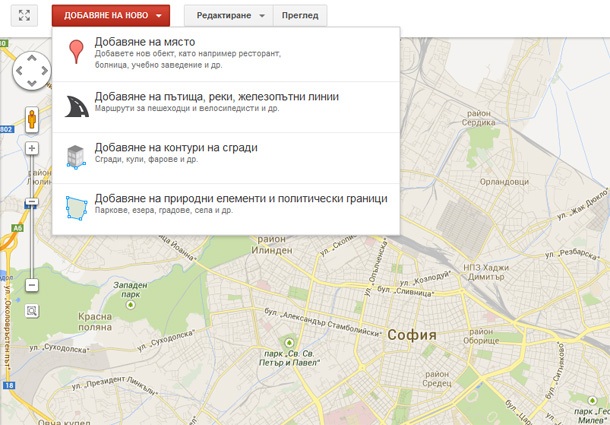Pan map left with the left arrow
610x425 pixels.
click(19, 70)
